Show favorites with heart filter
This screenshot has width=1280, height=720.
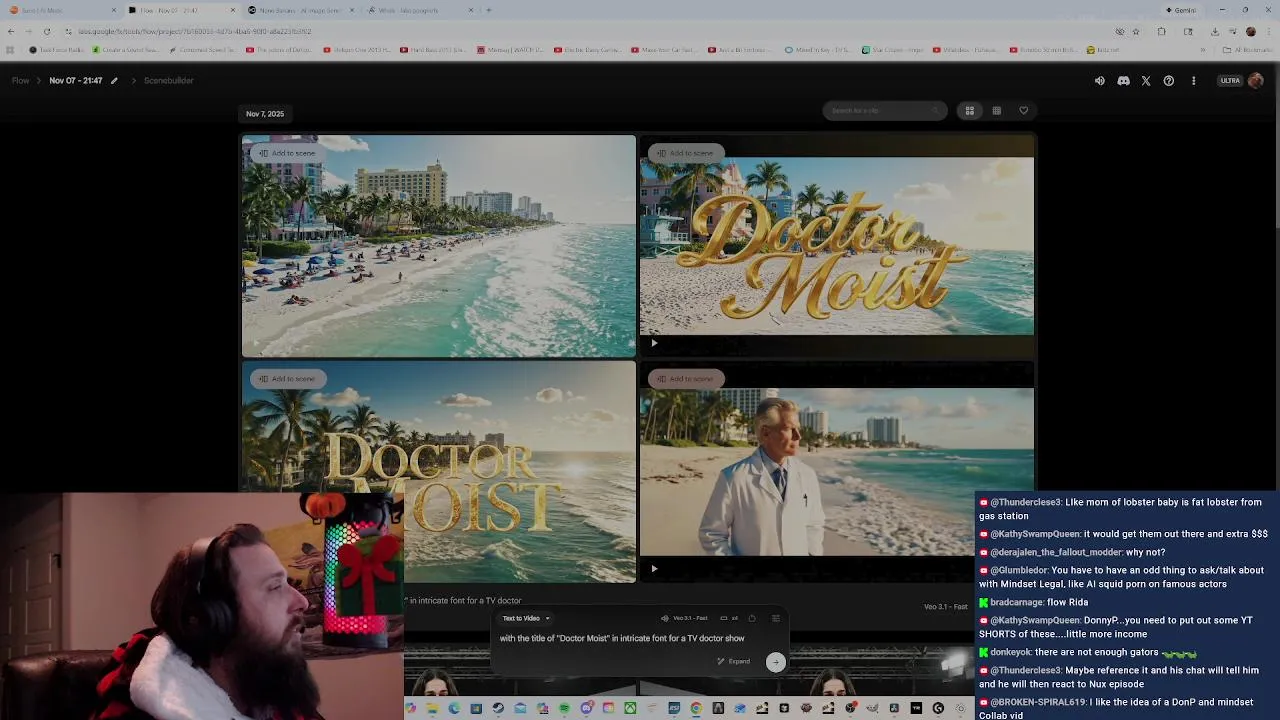(1023, 111)
